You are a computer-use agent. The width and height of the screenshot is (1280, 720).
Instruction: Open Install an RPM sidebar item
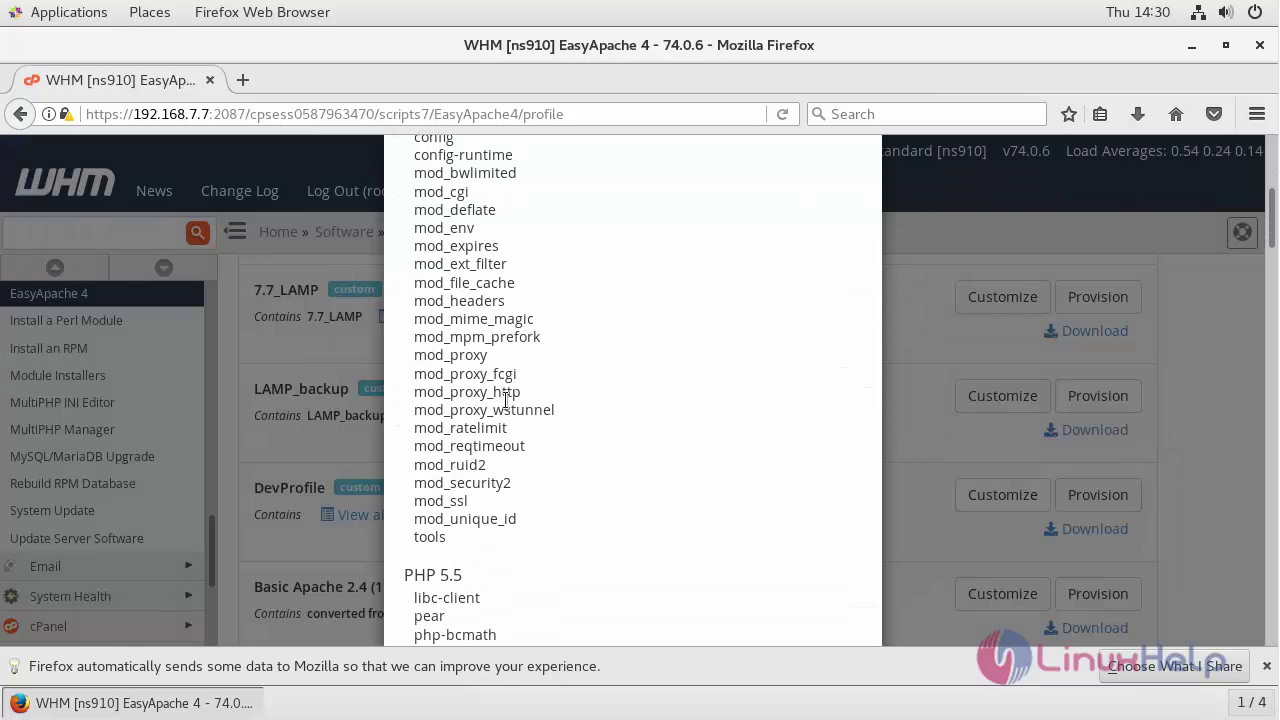click(49, 348)
